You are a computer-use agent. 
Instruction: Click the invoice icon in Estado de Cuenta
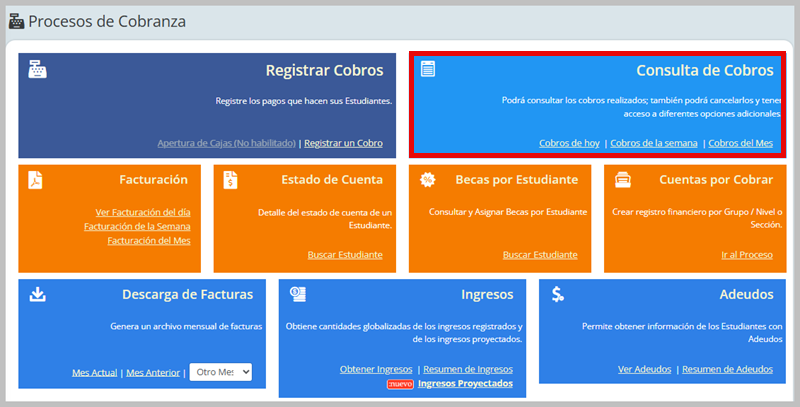pyautogui.click(x=231, y=180)
